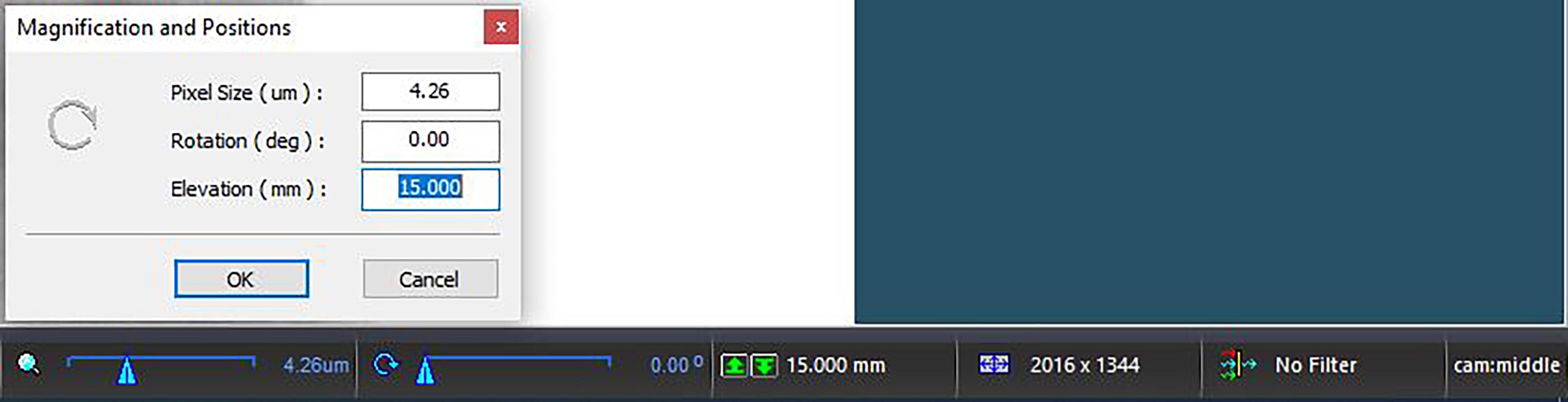Click the cam:middle camera indicator
Viewport: 1568px width, 402px height.
click(1506, 365)
